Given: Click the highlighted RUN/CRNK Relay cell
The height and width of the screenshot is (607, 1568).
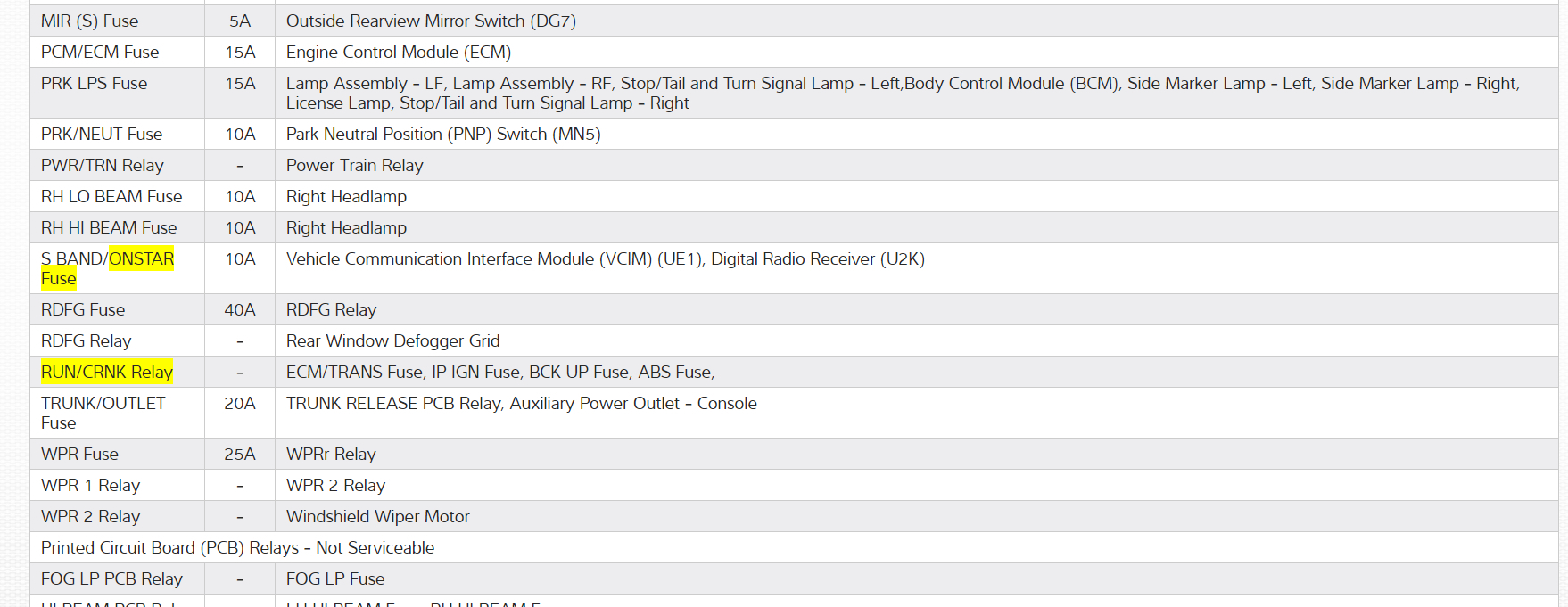Looking at the screenshot, I should pos(107,373).
